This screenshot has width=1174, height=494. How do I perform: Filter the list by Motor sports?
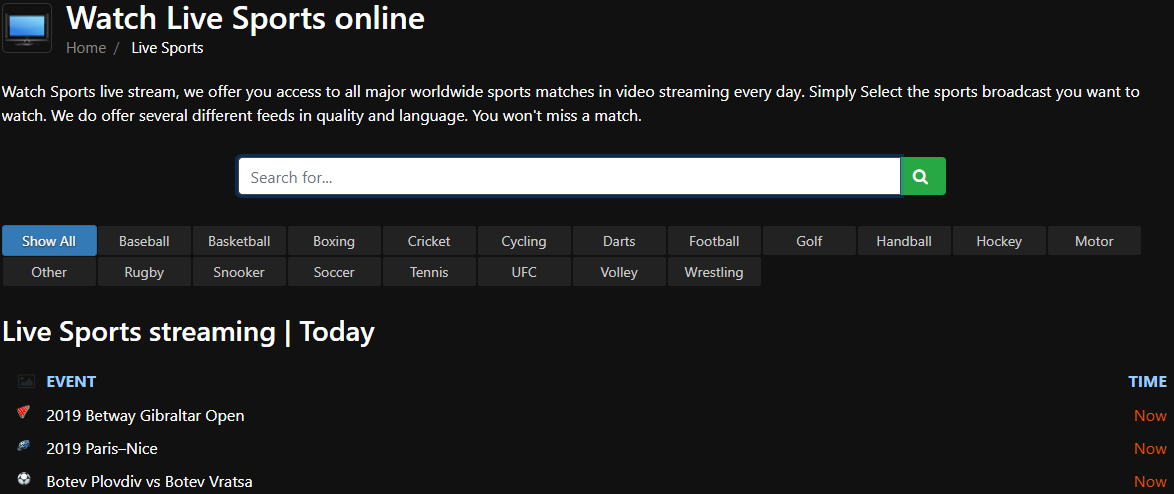click(1094, 241)
